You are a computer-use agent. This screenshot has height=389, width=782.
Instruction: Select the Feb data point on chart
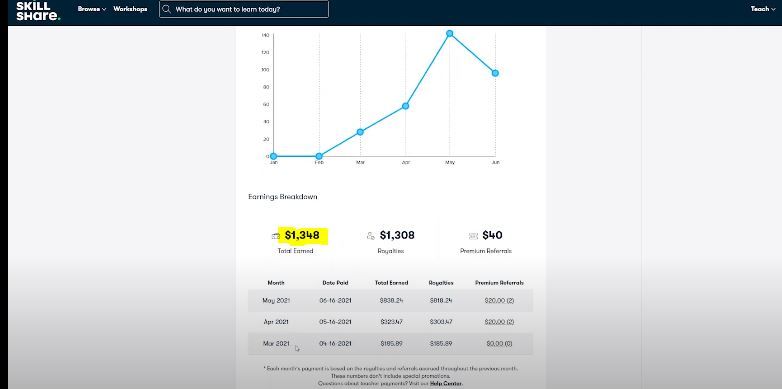(319, 156)
